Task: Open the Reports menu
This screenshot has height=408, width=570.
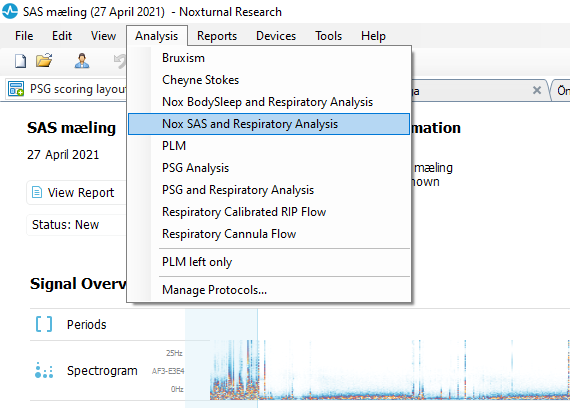Action: pos(217,36)
